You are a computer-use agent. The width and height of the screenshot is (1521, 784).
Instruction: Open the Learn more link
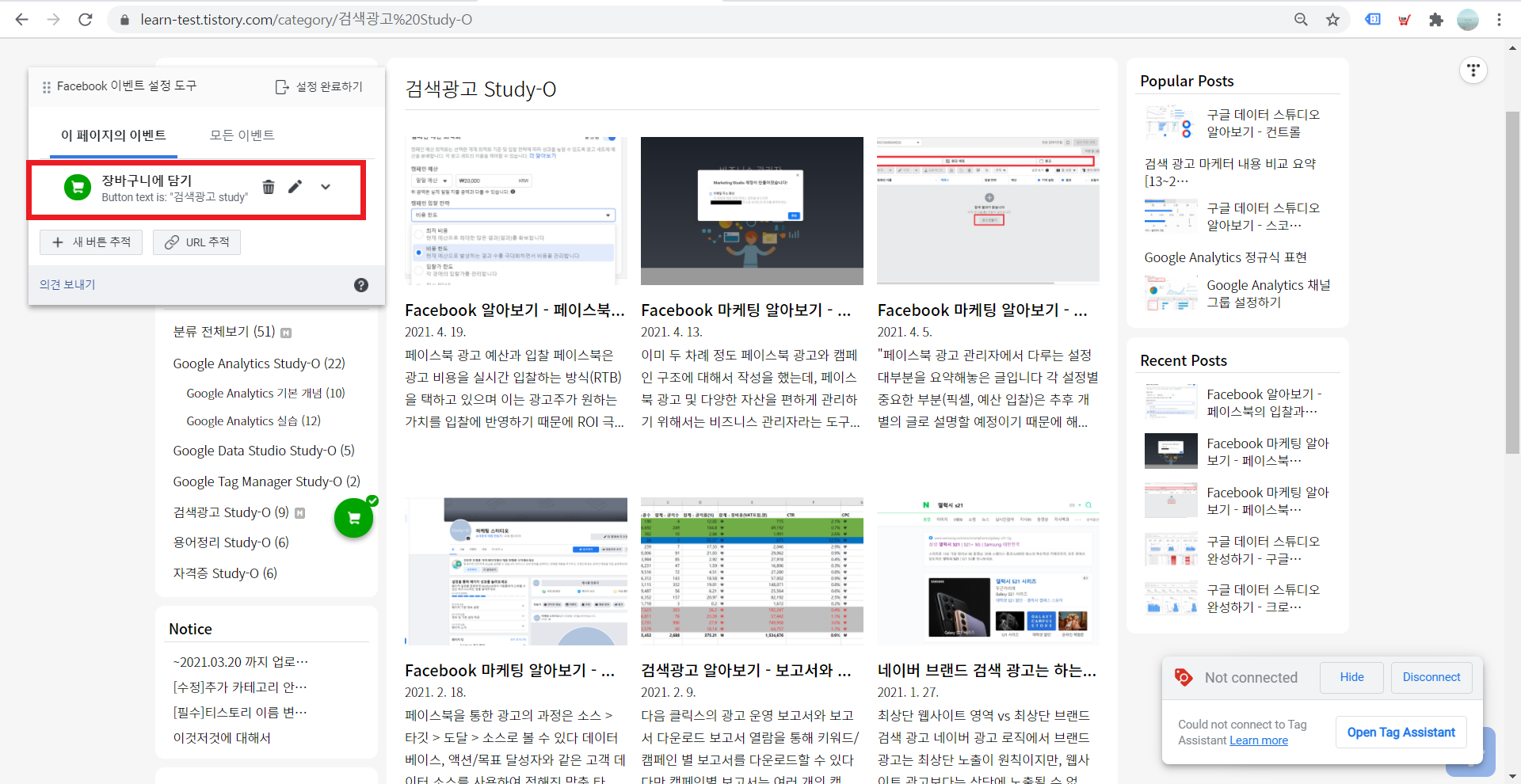click(1259, 740)
